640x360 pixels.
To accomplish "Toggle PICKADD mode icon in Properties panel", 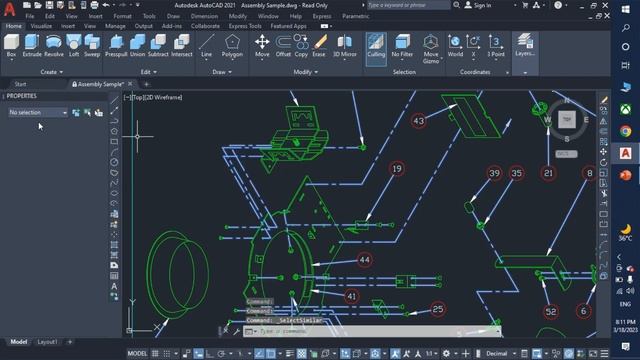I will click(x=76, y=113).
